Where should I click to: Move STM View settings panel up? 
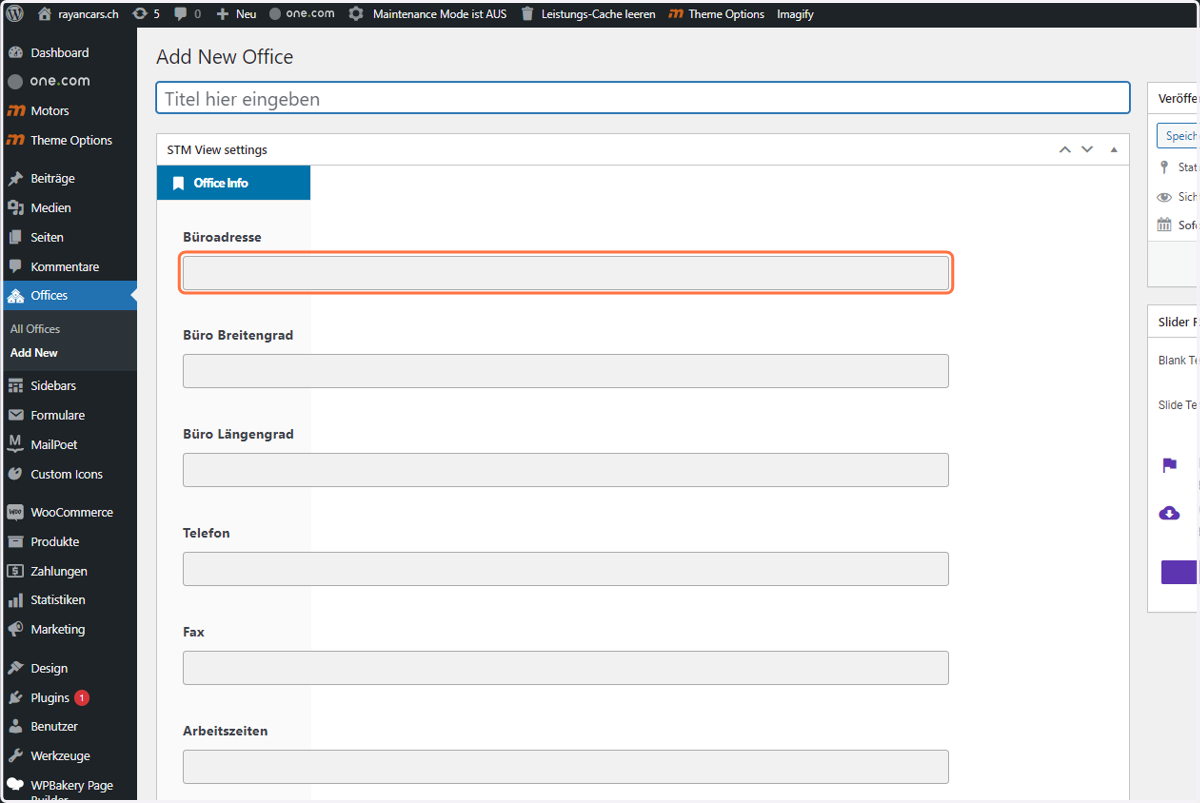click(x=1066, y=150)
